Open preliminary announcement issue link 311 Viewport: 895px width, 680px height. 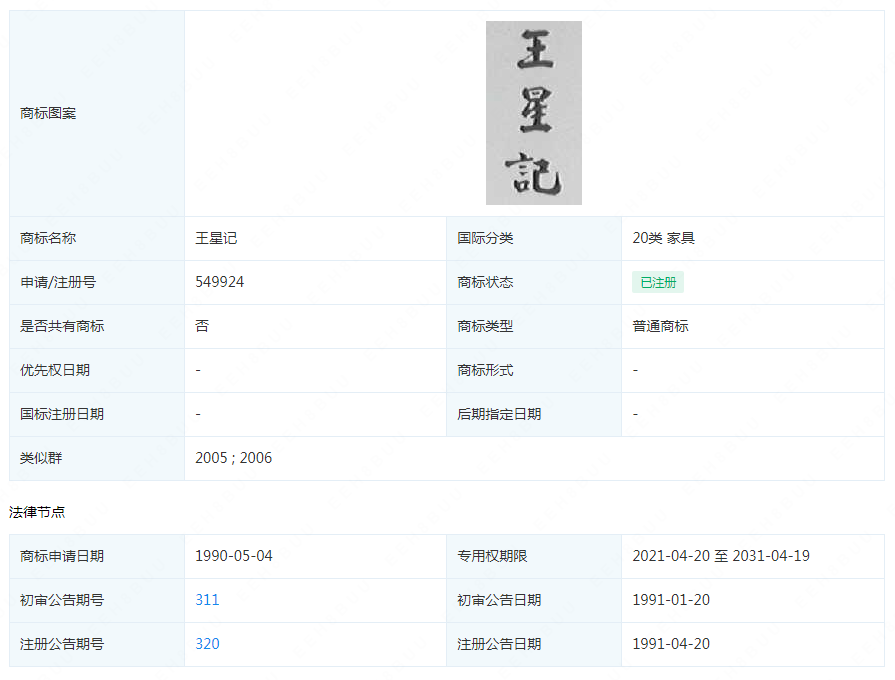(207, 600)
